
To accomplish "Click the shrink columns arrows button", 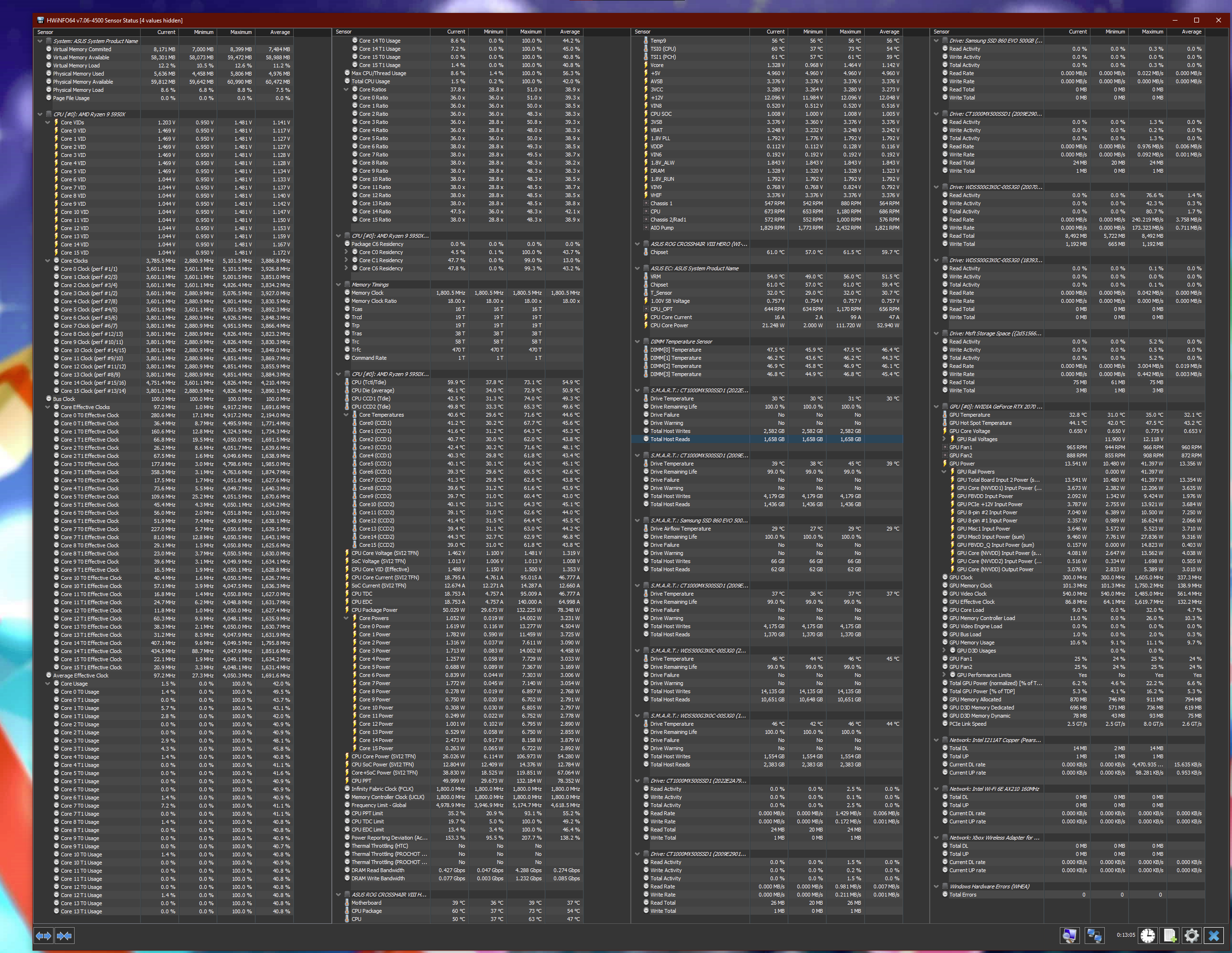I will 64,935.
